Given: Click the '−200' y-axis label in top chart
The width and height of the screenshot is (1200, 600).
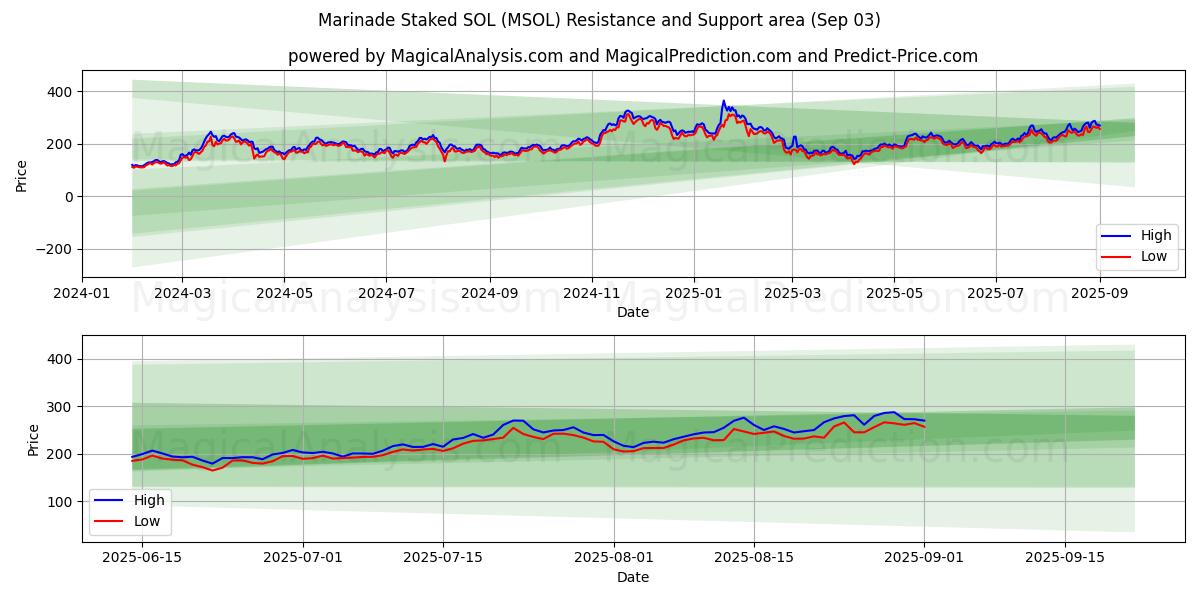Looking at the screenshot, I should pos(56,250).
